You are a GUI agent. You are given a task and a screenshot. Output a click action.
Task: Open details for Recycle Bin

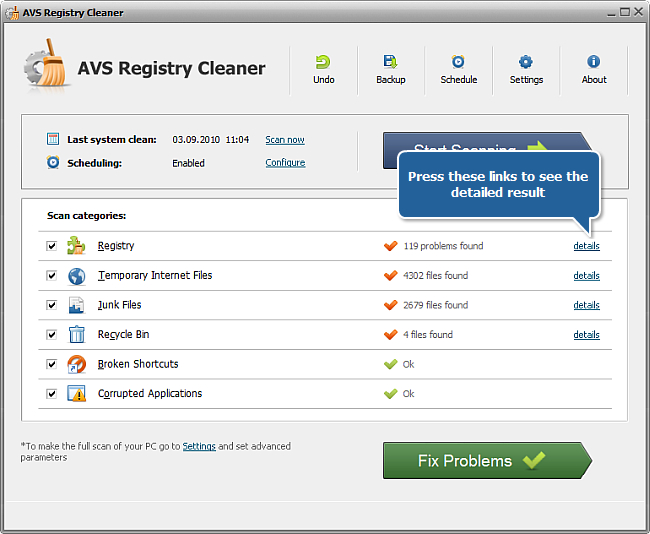point(586,335)
